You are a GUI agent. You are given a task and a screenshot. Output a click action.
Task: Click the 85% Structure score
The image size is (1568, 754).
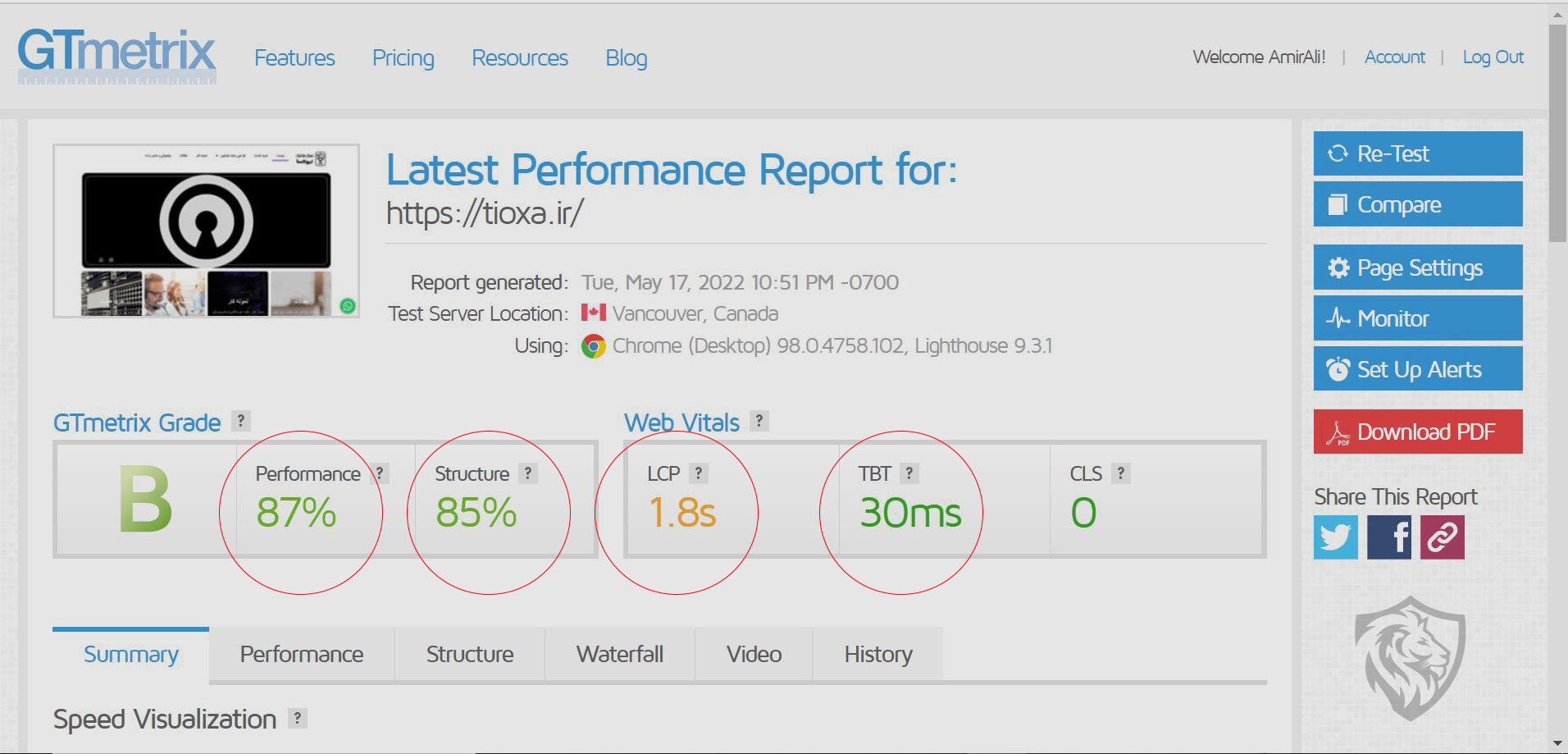point(476,514)
